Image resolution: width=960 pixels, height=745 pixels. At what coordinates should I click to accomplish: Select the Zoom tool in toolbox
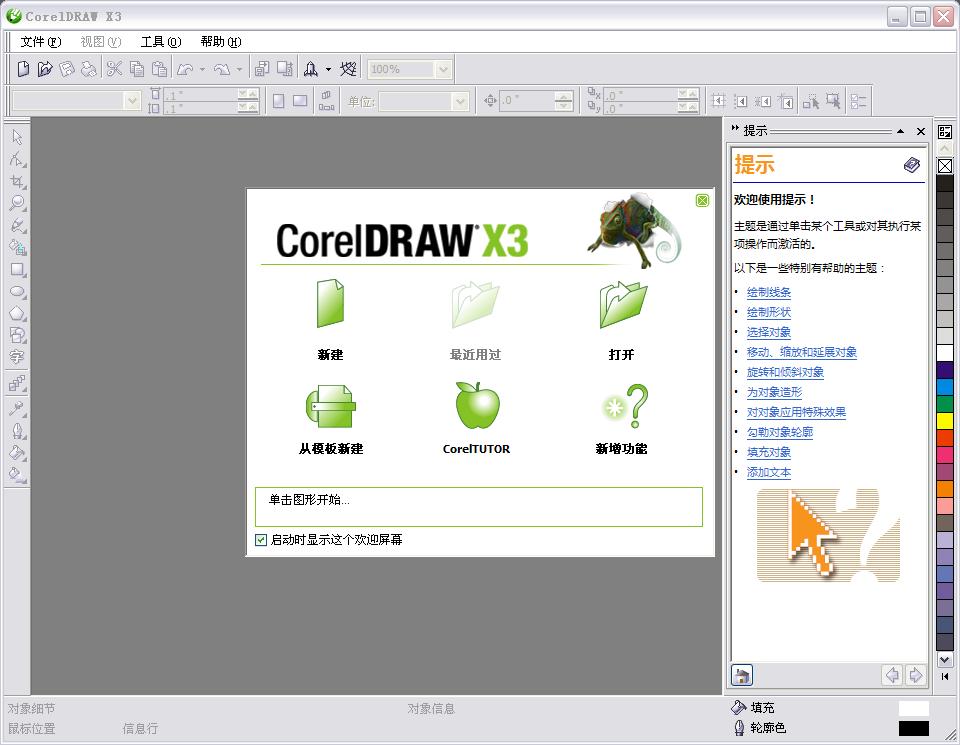[17, 203]
